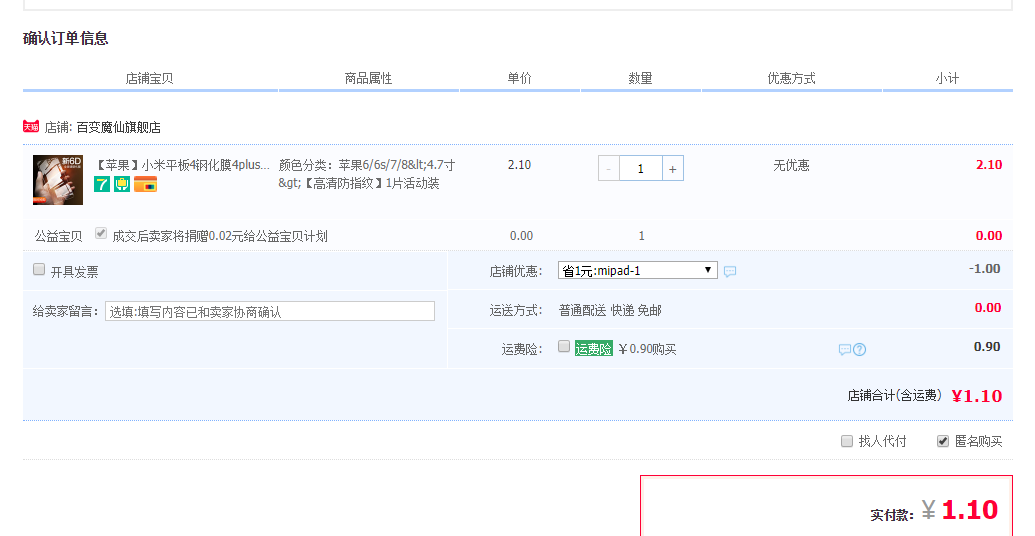Open the 百变魔仙旗舰店 store link
Image resolution: width=1035 pixels, height=536 pixels.
(x=118, y=128)
